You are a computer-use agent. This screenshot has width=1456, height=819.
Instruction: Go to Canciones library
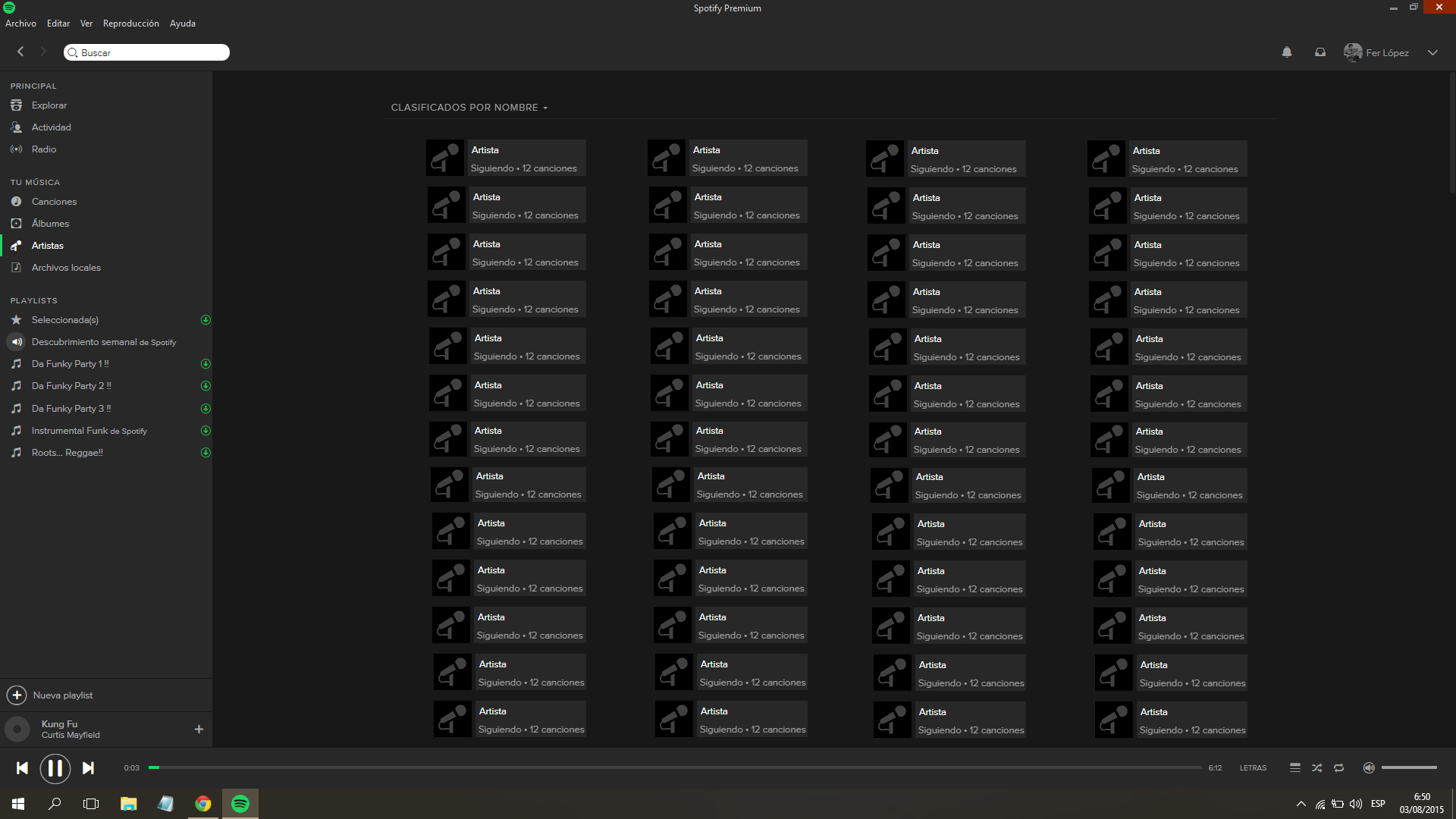(54, 202)
